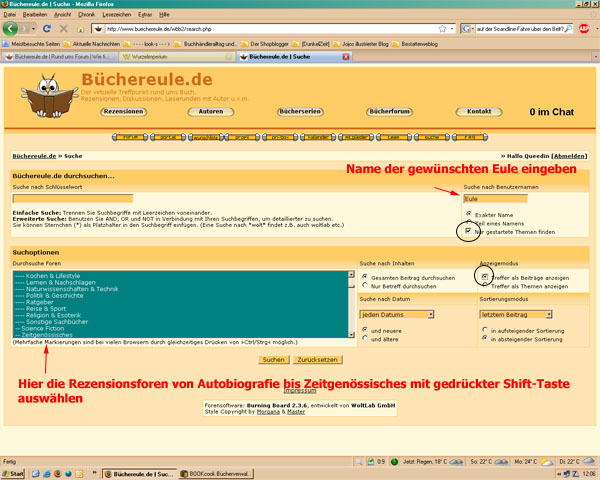Click the keyword search input field

coord(73,198)
